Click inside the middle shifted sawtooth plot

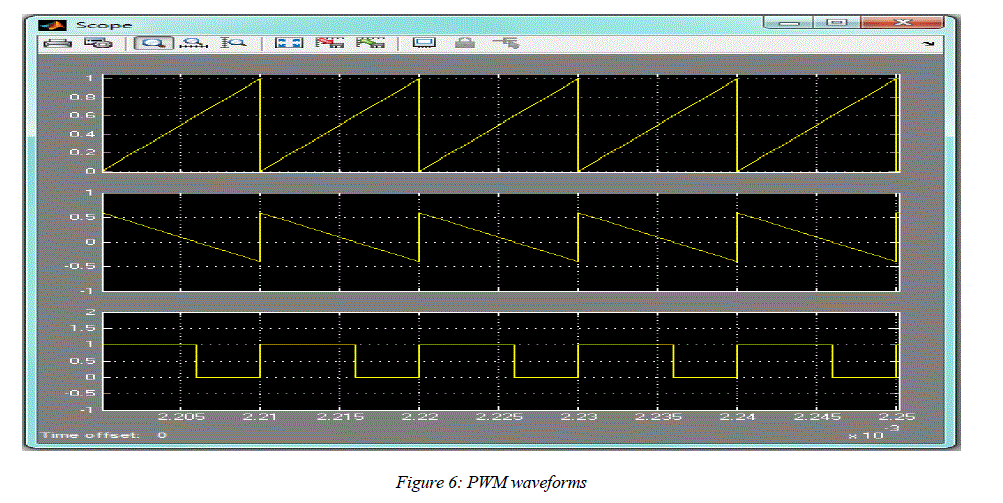[x=500, y=242]
